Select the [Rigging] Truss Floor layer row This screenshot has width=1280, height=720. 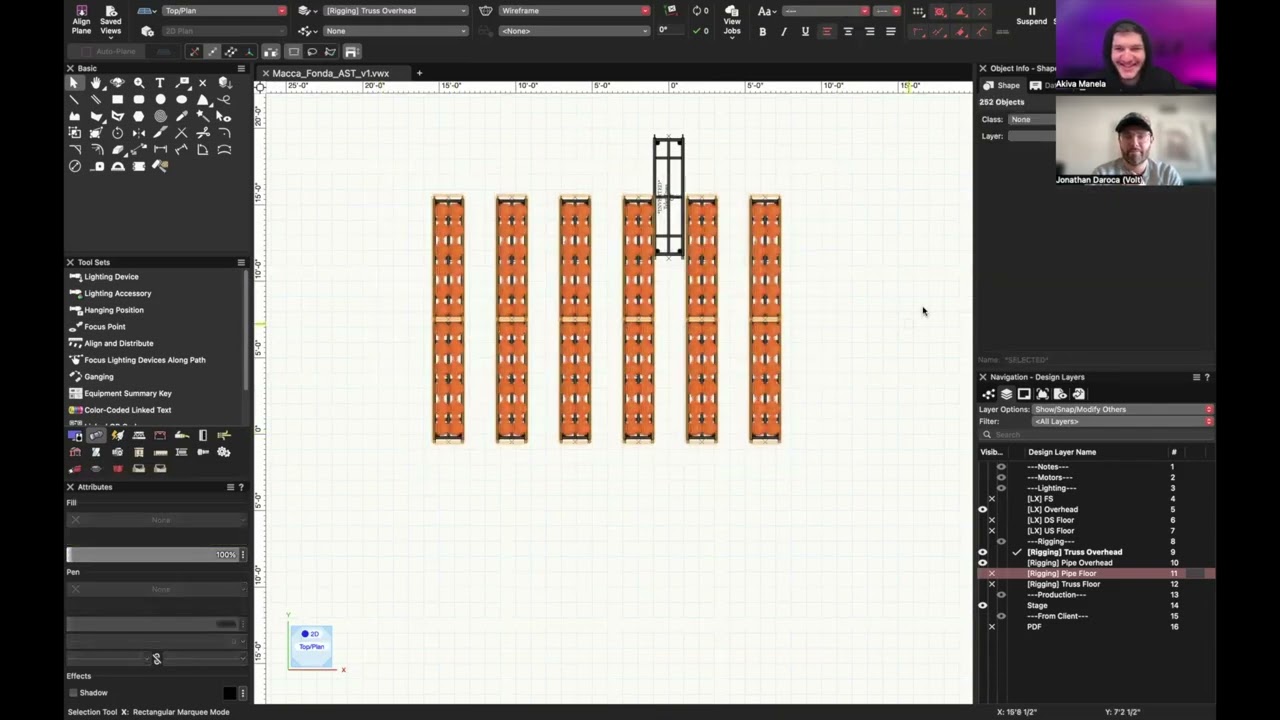pyautogui.click(x=1095, y=584)
